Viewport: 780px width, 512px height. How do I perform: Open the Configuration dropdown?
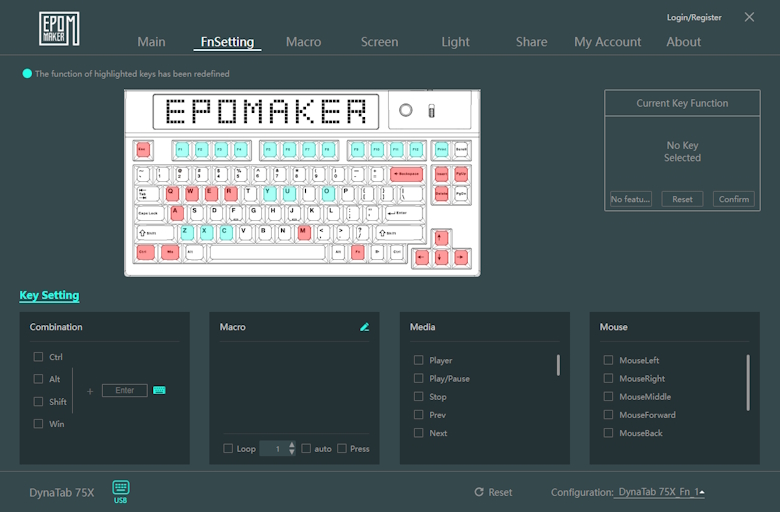[x=659, y=492]
